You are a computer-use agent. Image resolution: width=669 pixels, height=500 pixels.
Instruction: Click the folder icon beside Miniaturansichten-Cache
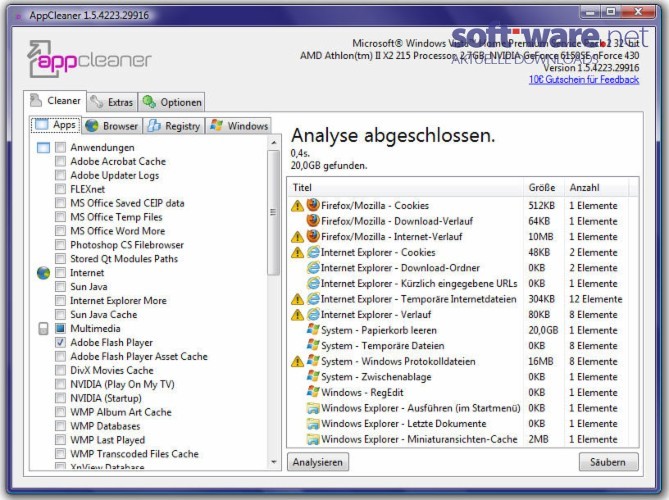click(313, 439)
